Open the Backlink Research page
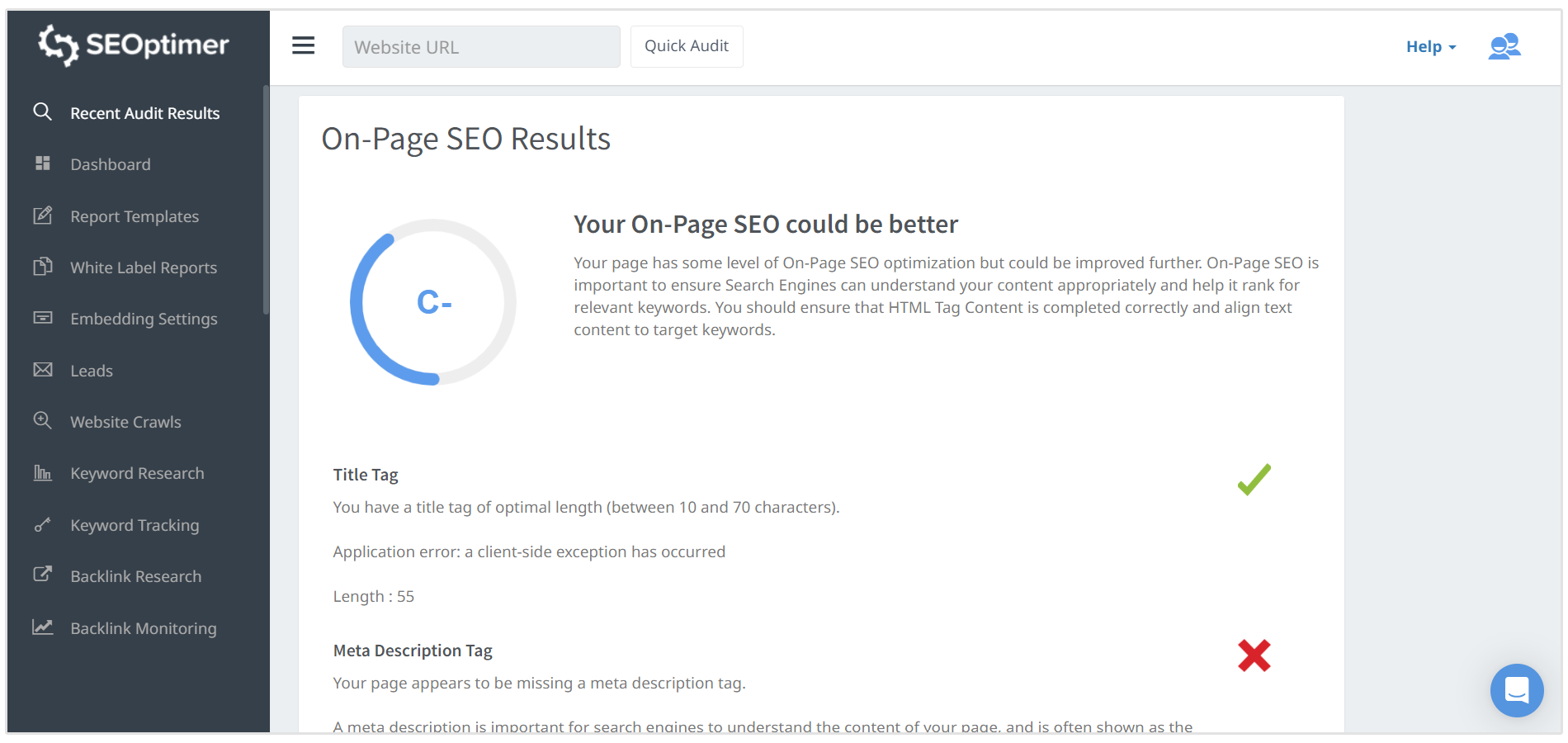The height and width of the screenshot is (743, 1568). pos(135,576)
